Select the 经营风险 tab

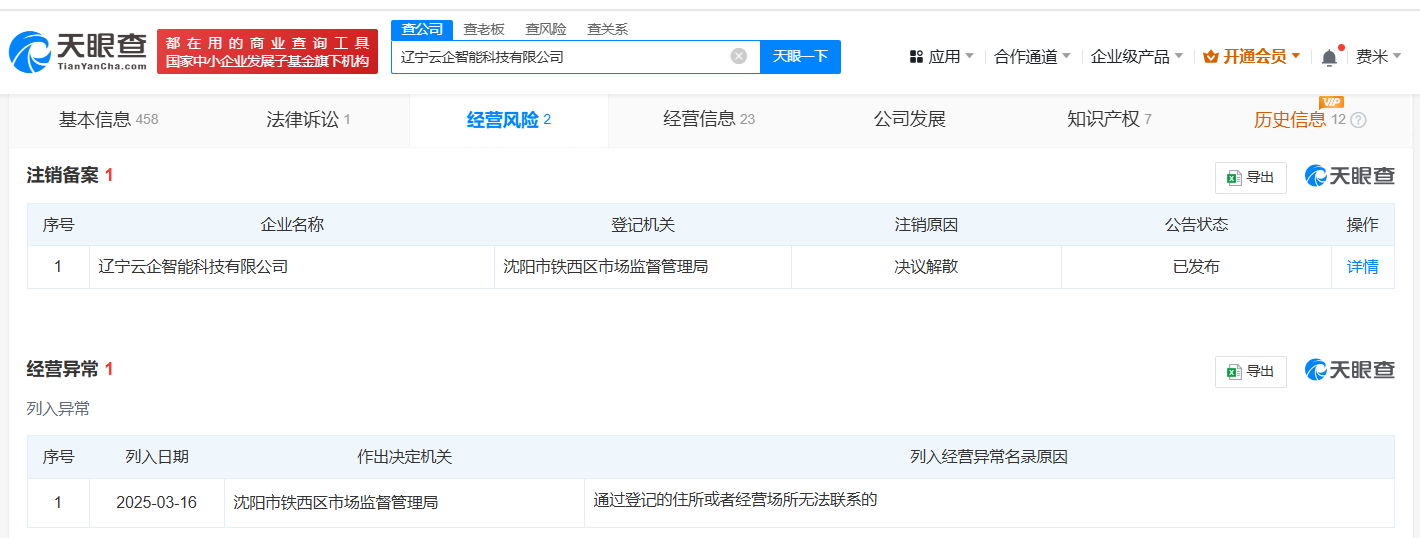509,120
